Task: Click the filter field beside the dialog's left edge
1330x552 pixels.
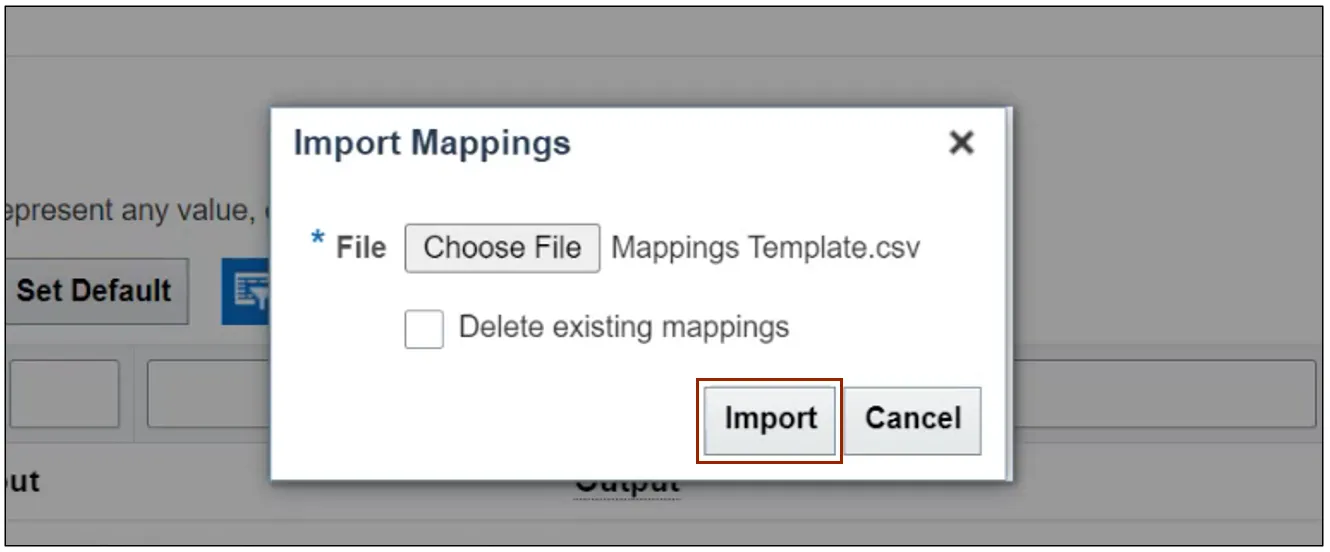Action: coord(208,394)
